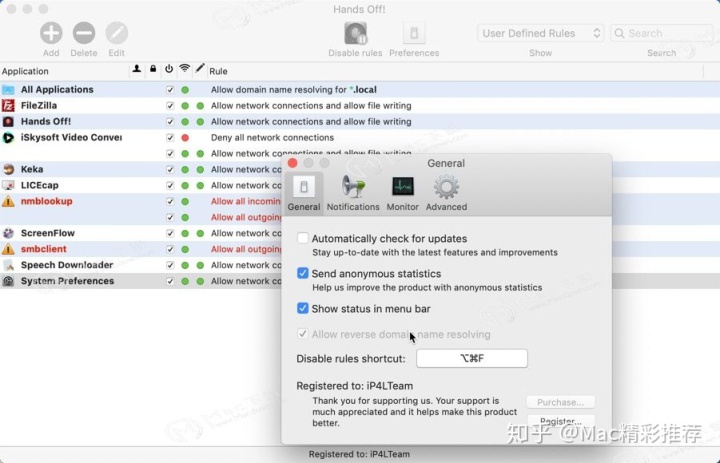The width and height of the screenshot is (720, 463).
Task: Toggle the System Preferences rule enabled checkbox
Action: 170,281
